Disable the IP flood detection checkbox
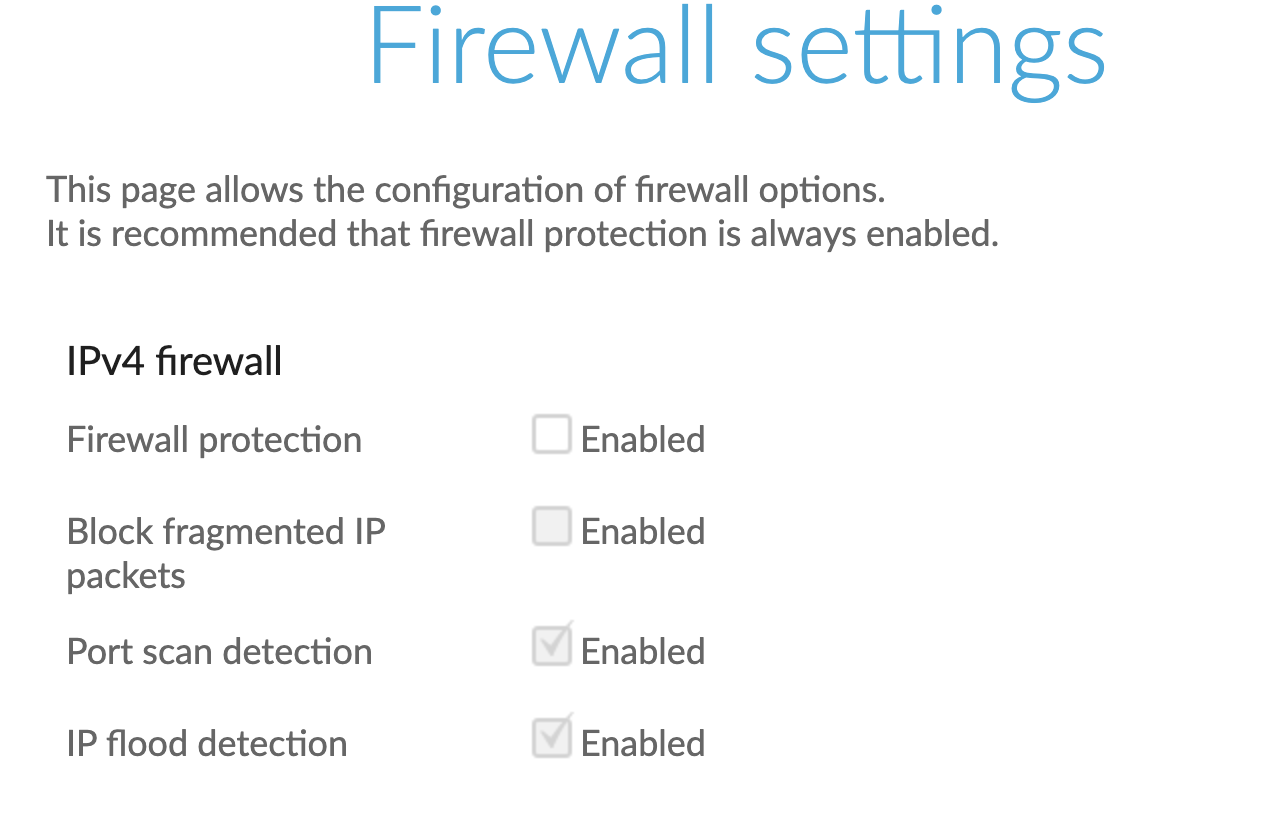Viewport: 1288px width, 814px height. pyautogui.click(x=551, y=739)
